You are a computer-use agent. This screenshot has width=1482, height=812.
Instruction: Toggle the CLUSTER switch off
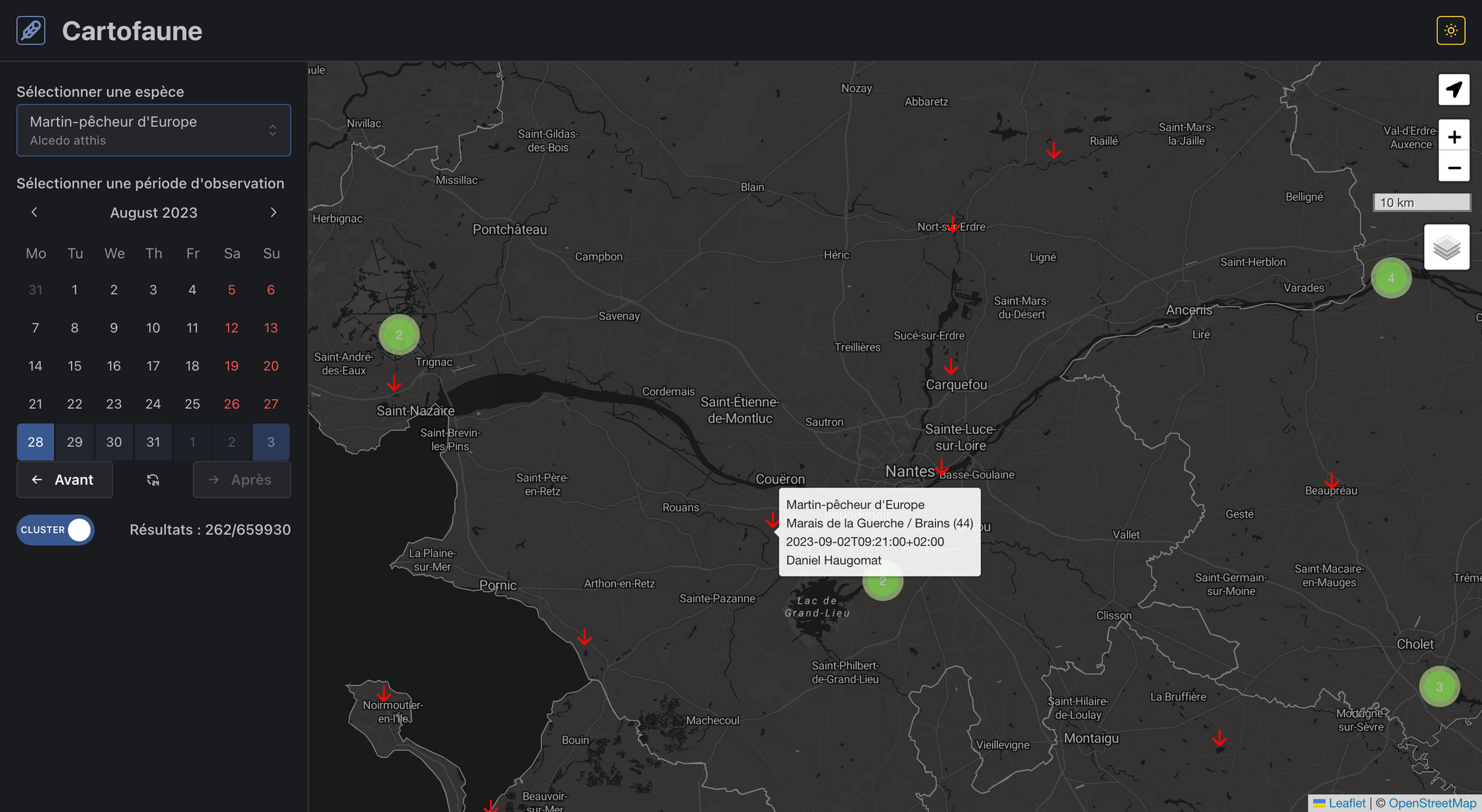[56, 530]
